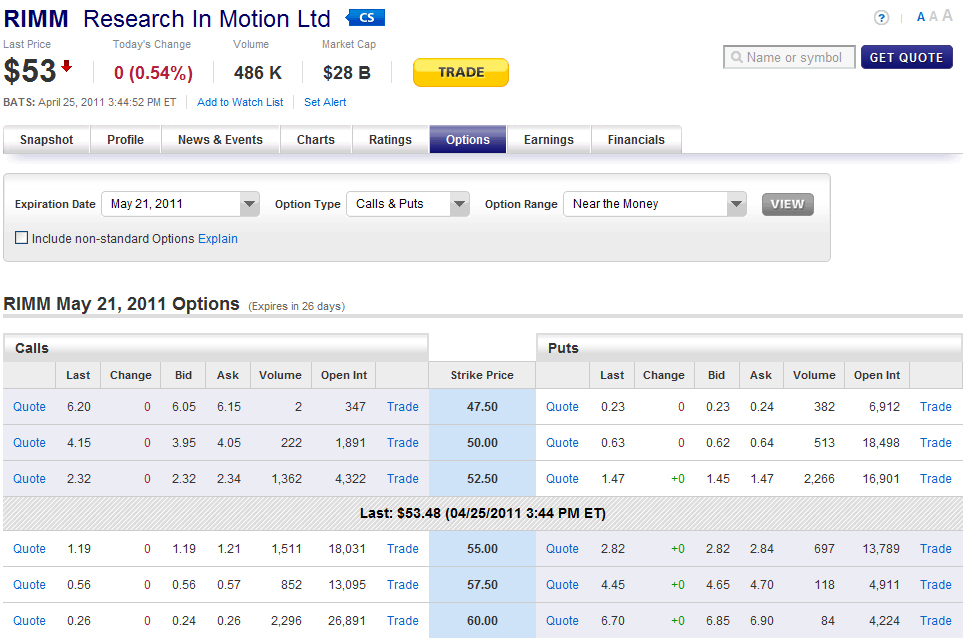Click the Add to Watch List link
Screen dimensions: 970x643
[240, 102]
